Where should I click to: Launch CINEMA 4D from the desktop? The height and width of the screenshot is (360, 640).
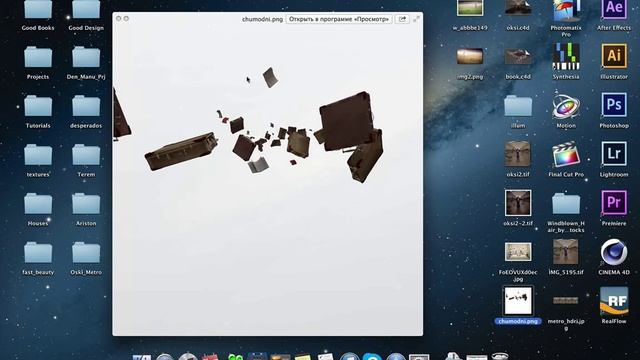[x=614, y=252]
